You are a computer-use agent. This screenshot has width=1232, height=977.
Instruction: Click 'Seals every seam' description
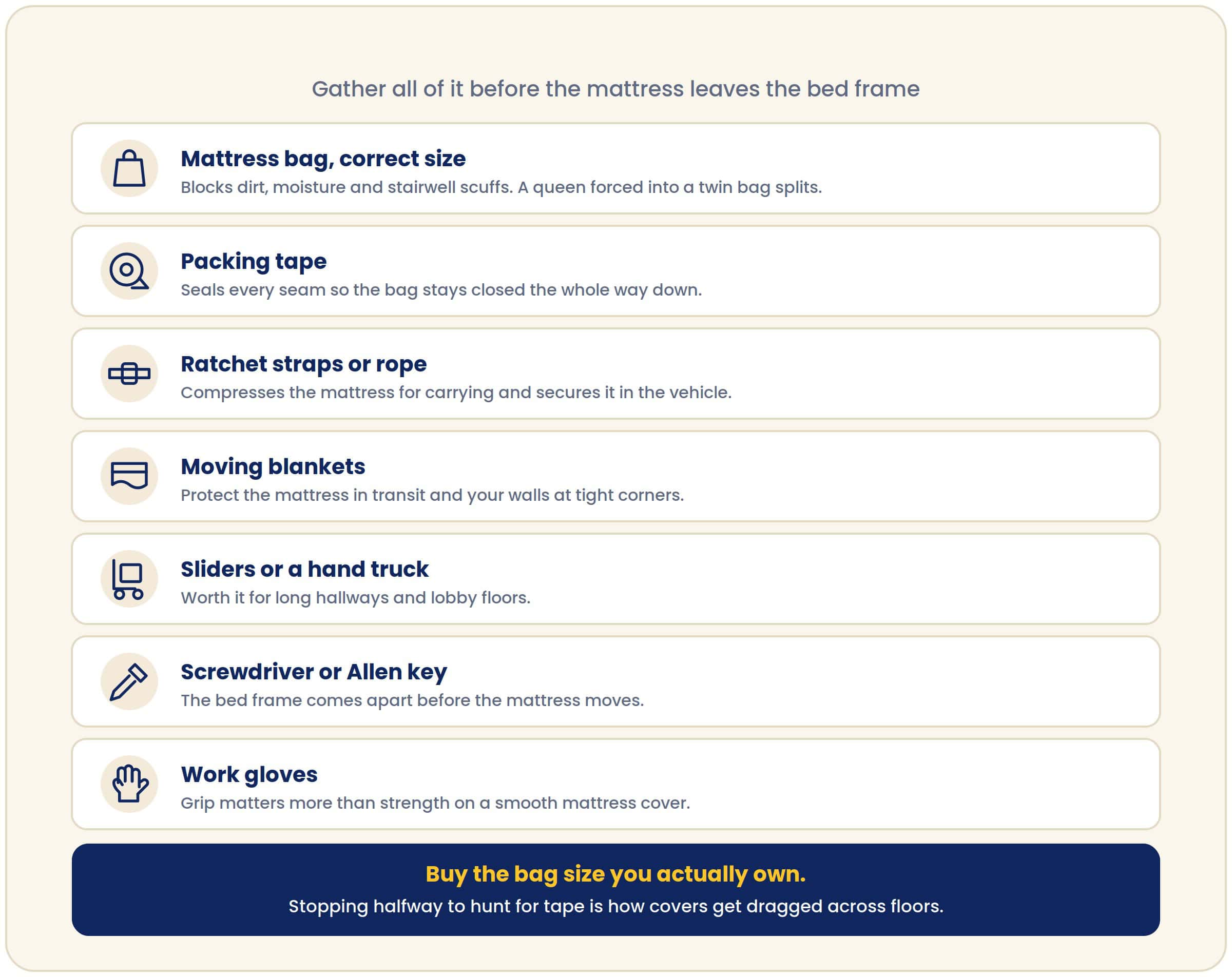[441, 290]
